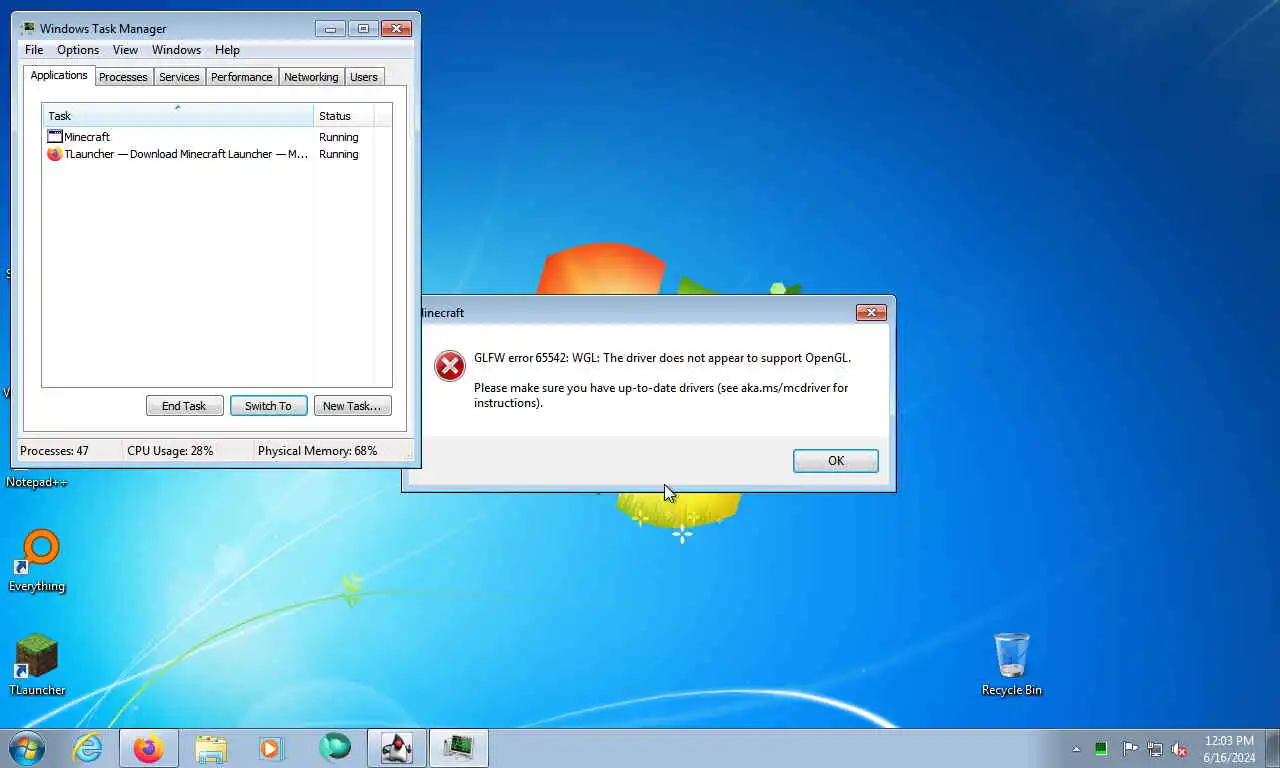
Task: Close the Windows Task Manager window
Action: click(x=397, y=29)
